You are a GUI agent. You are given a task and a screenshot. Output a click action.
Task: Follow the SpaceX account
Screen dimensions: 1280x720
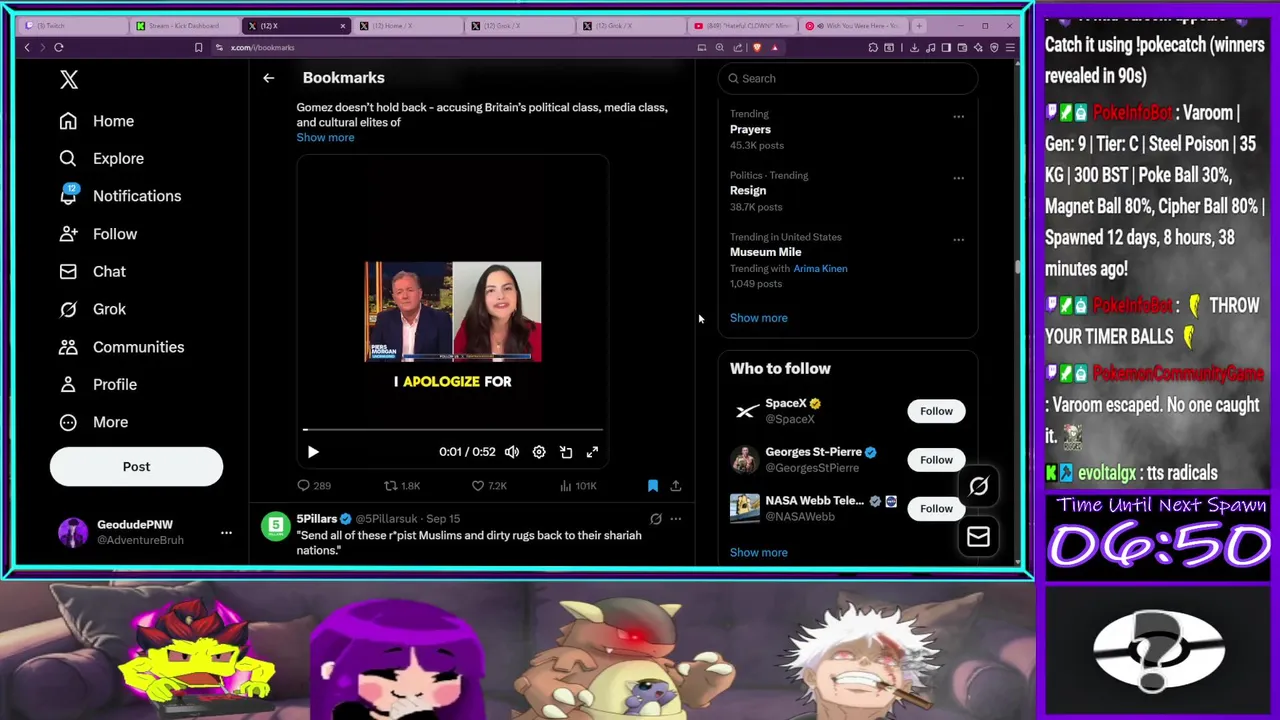coord(936,411)
